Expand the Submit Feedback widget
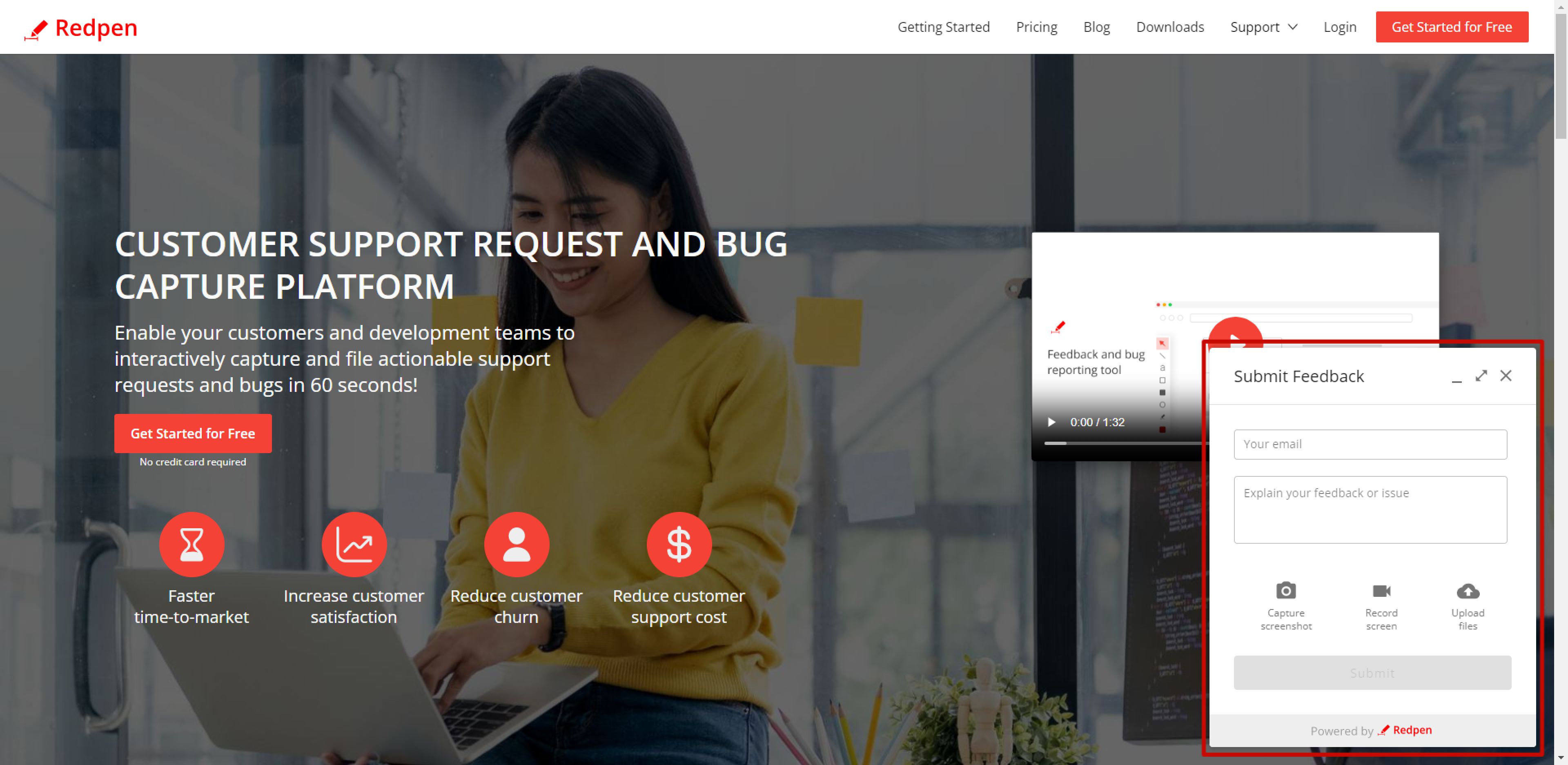The image size is (1568, 765). click(1481, 376)
